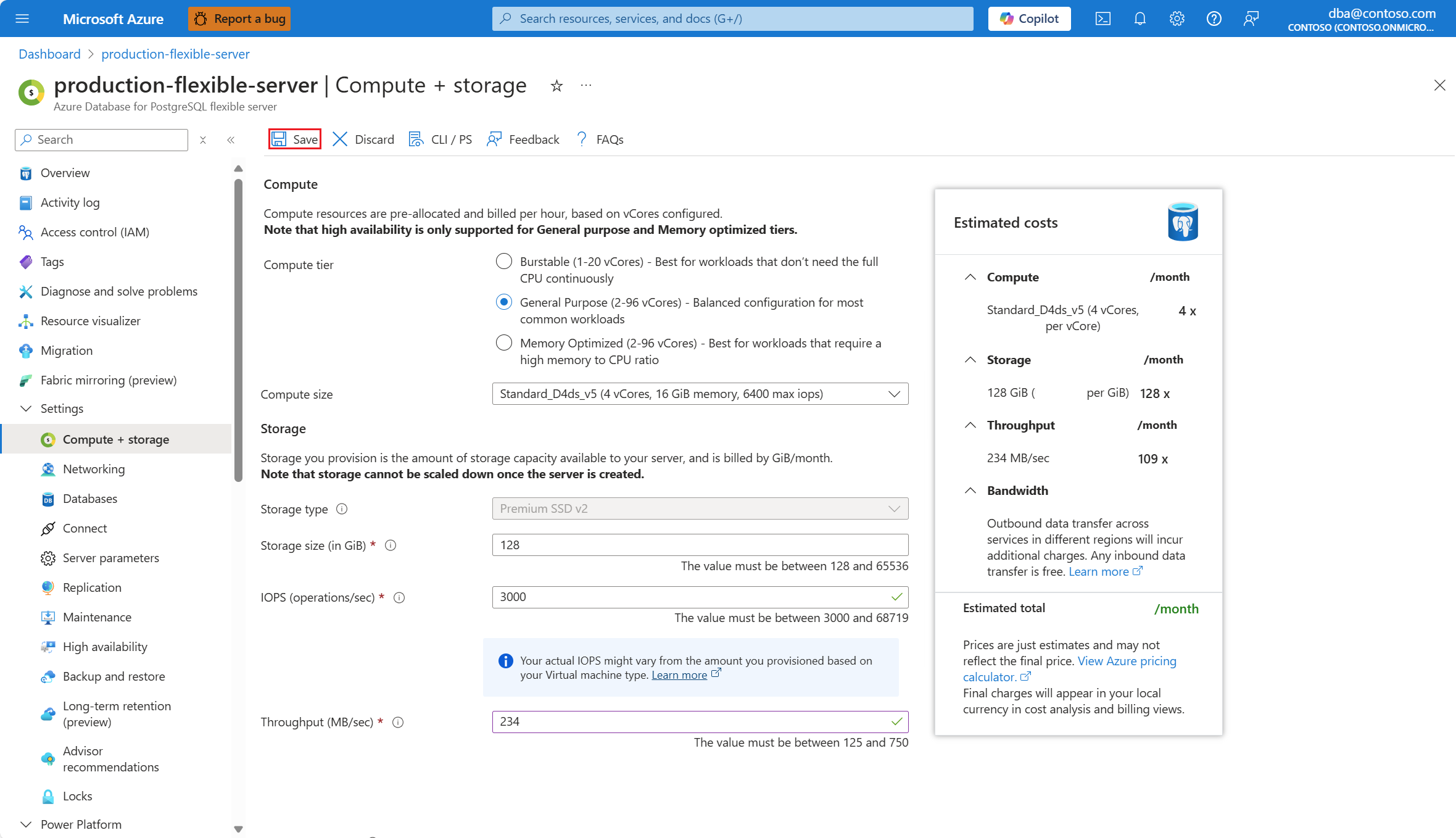Collapse the Settings section in the sidebar
This screenshot has width=1456, height=838.
coord(26,409)
